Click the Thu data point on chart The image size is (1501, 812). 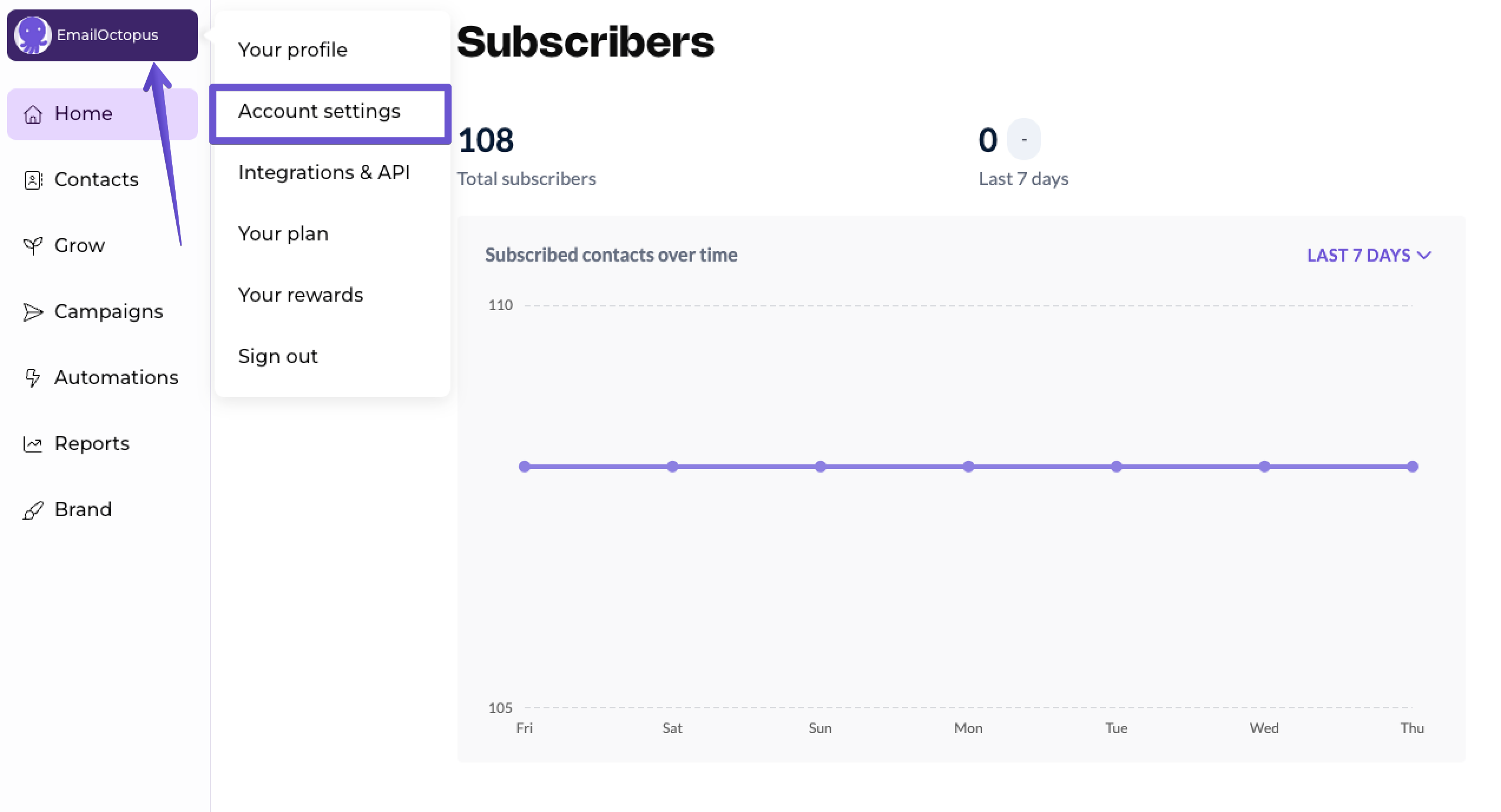point(1413,467)
